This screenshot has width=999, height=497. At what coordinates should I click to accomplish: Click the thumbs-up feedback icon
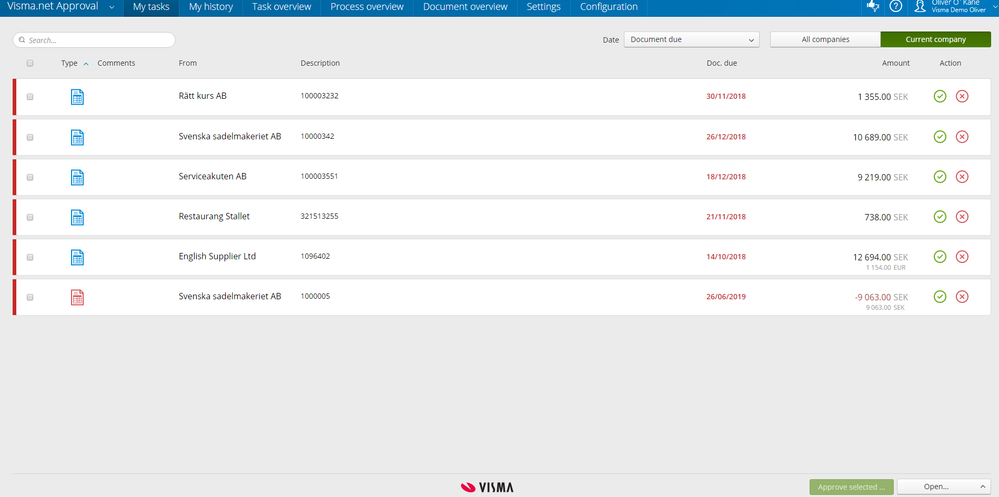pos(873,6)
